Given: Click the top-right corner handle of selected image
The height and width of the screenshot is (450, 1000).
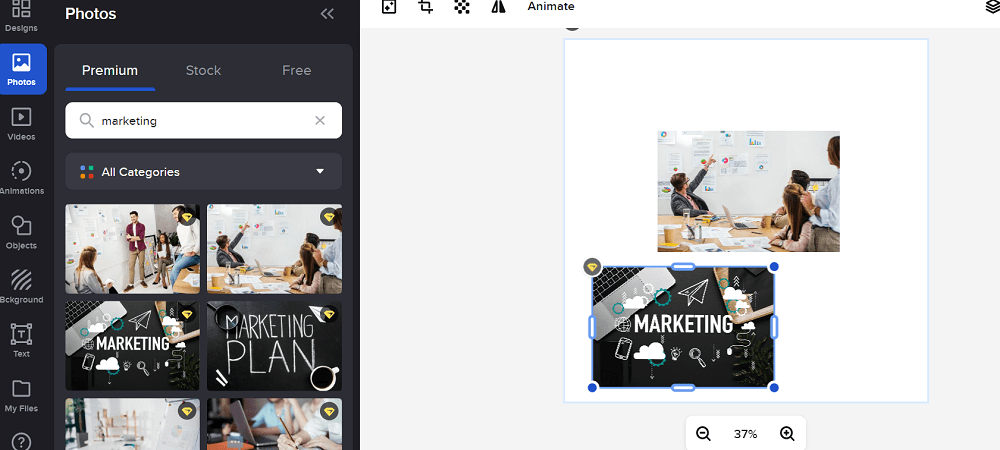Looking at the screenshot, I should [x=774, y=266].
